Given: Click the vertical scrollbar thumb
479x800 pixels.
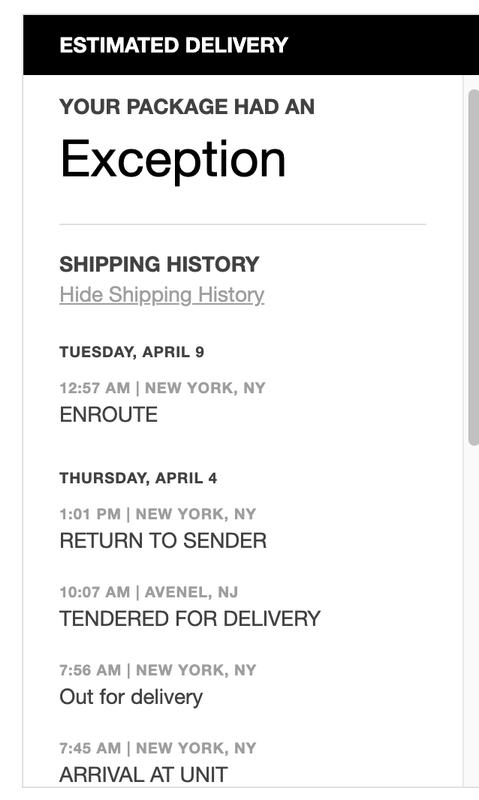Looking at the screenshot, I should 474,268.
